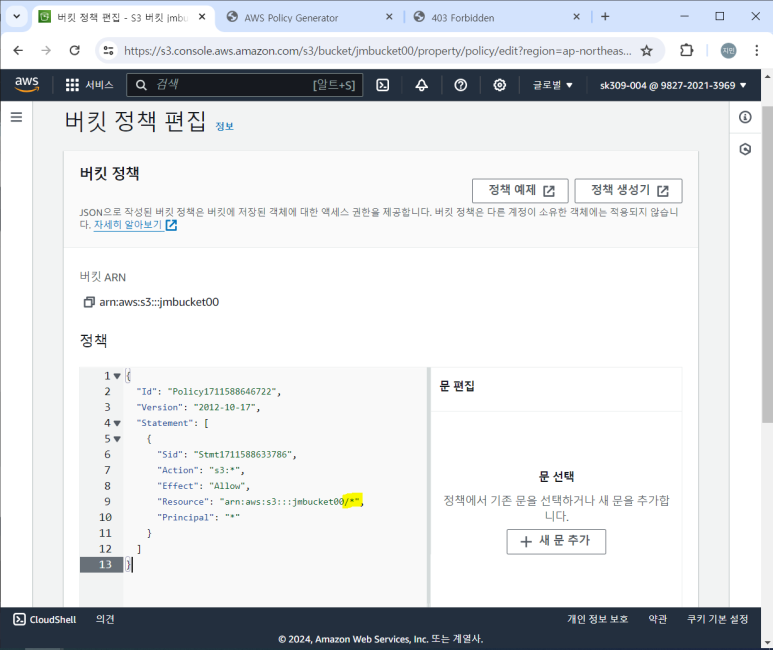Toggle the hamburger side navigation menu
Screen dimensions: 773x650
(x=16, y=117)
